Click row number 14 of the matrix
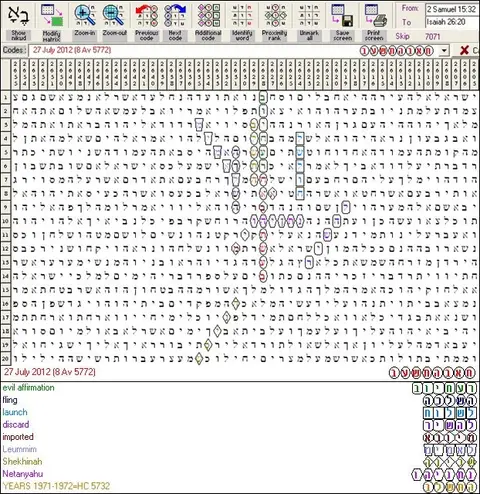Image resolution: width=480 pixels, height=494 pixels. point(5,276)
